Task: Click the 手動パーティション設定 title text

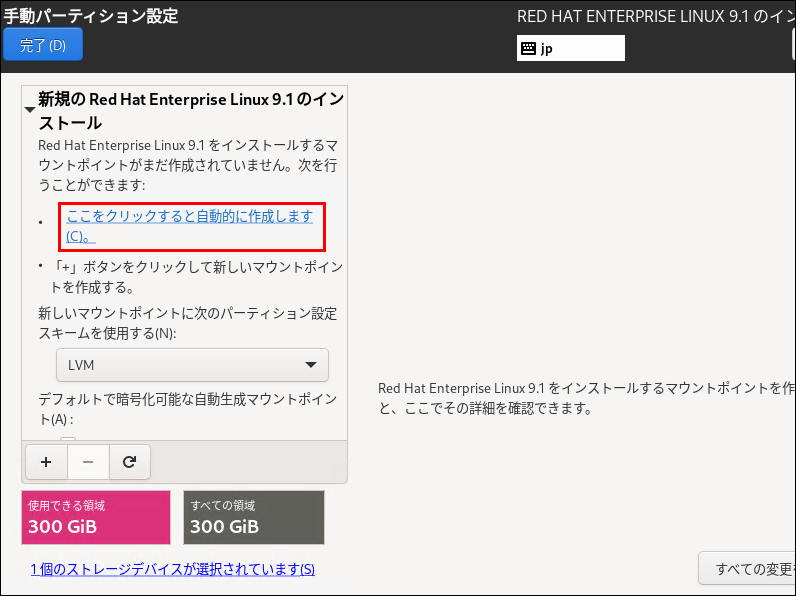Action: [x=91, y=16]
